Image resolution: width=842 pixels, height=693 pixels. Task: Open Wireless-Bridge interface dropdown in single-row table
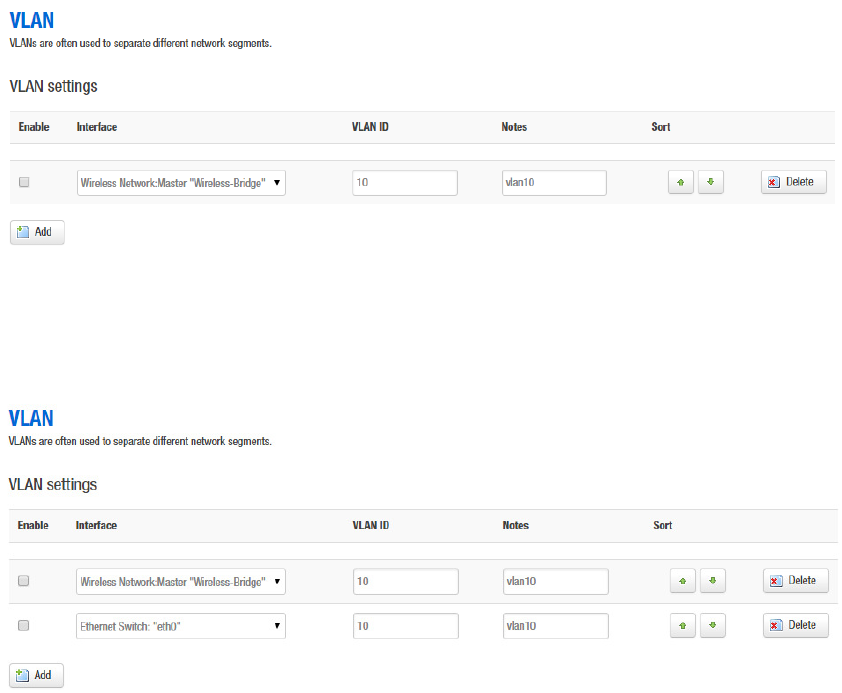pyautogui.click(x=181, y=183)
